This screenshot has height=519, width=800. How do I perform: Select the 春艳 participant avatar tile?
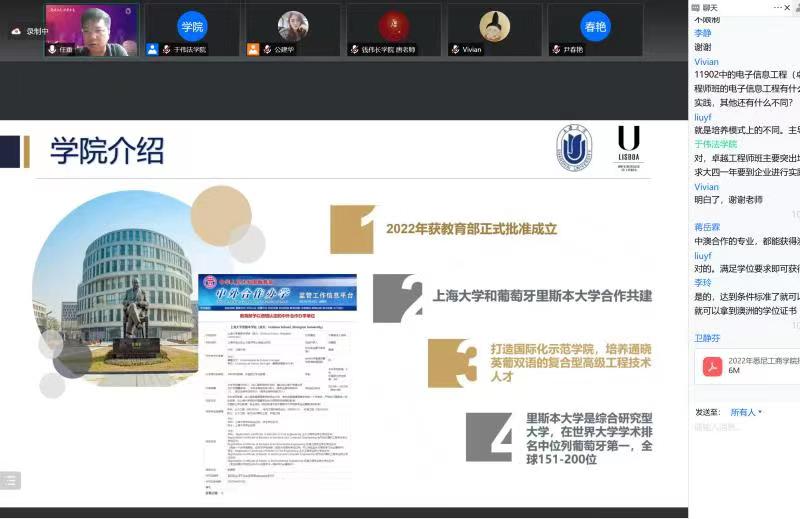click(x=594, y=27)
